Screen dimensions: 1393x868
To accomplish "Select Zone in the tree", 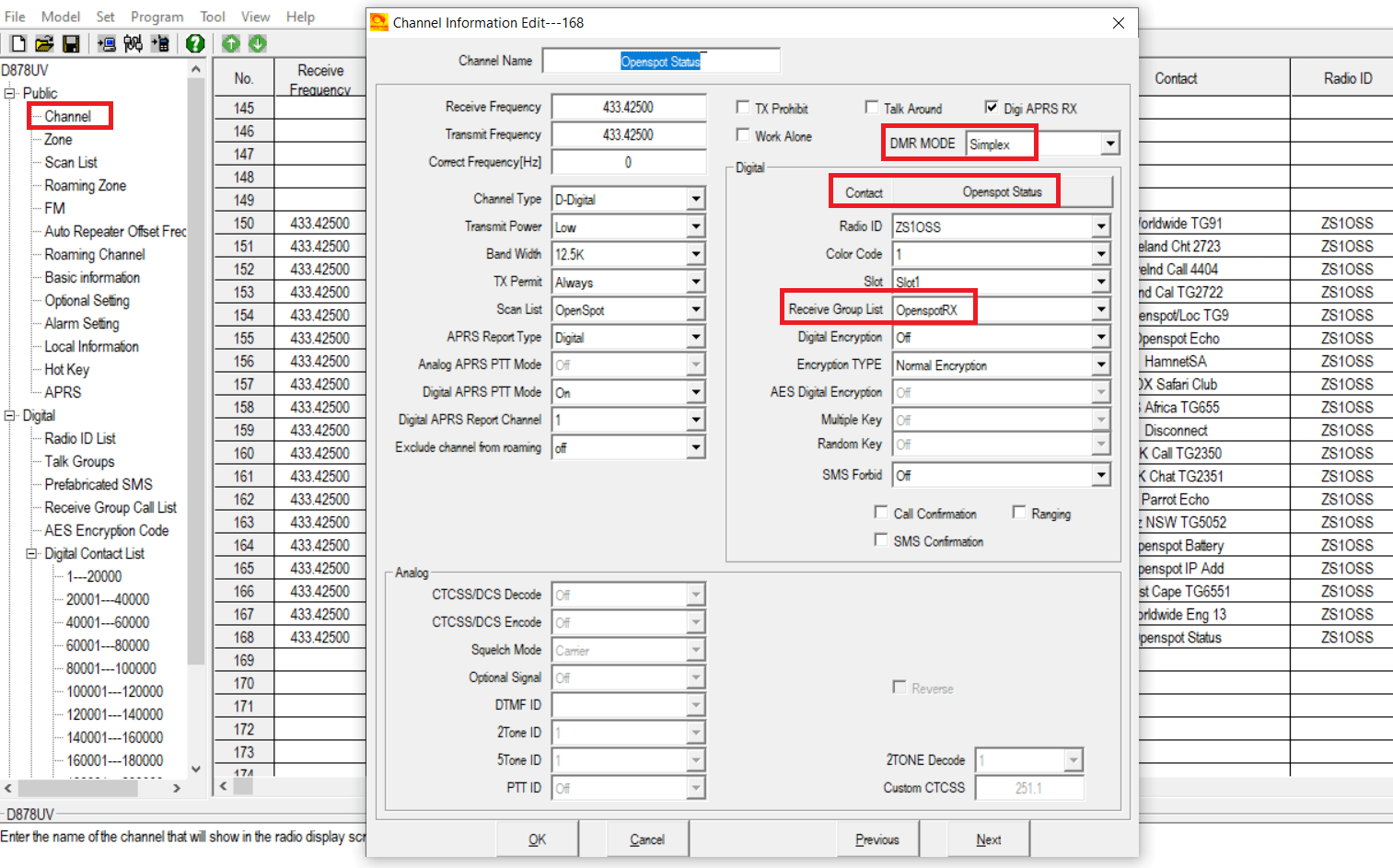I will [x=58, y=139].
